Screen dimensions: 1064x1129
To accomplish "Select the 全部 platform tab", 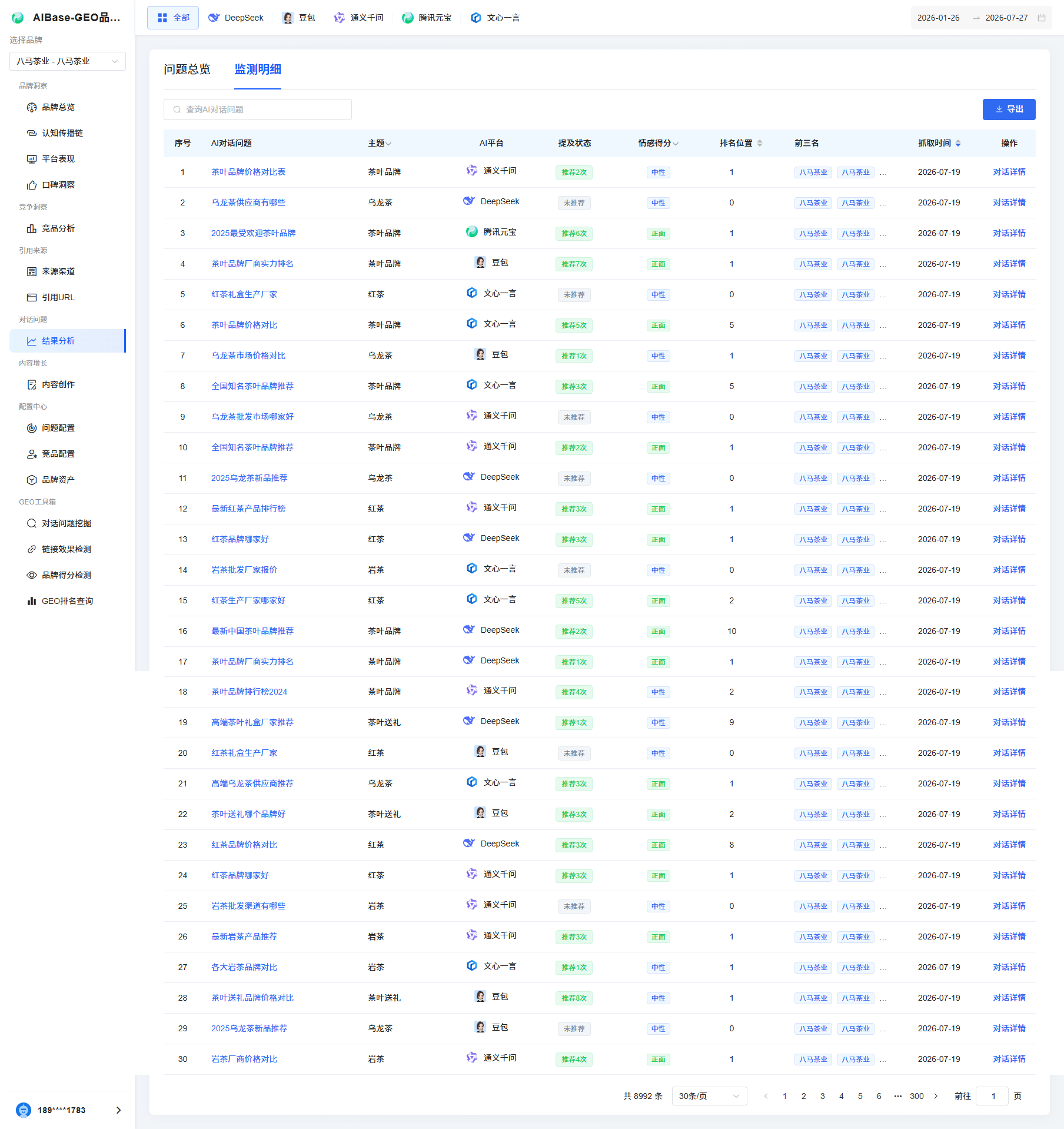I will pos(173,18).
